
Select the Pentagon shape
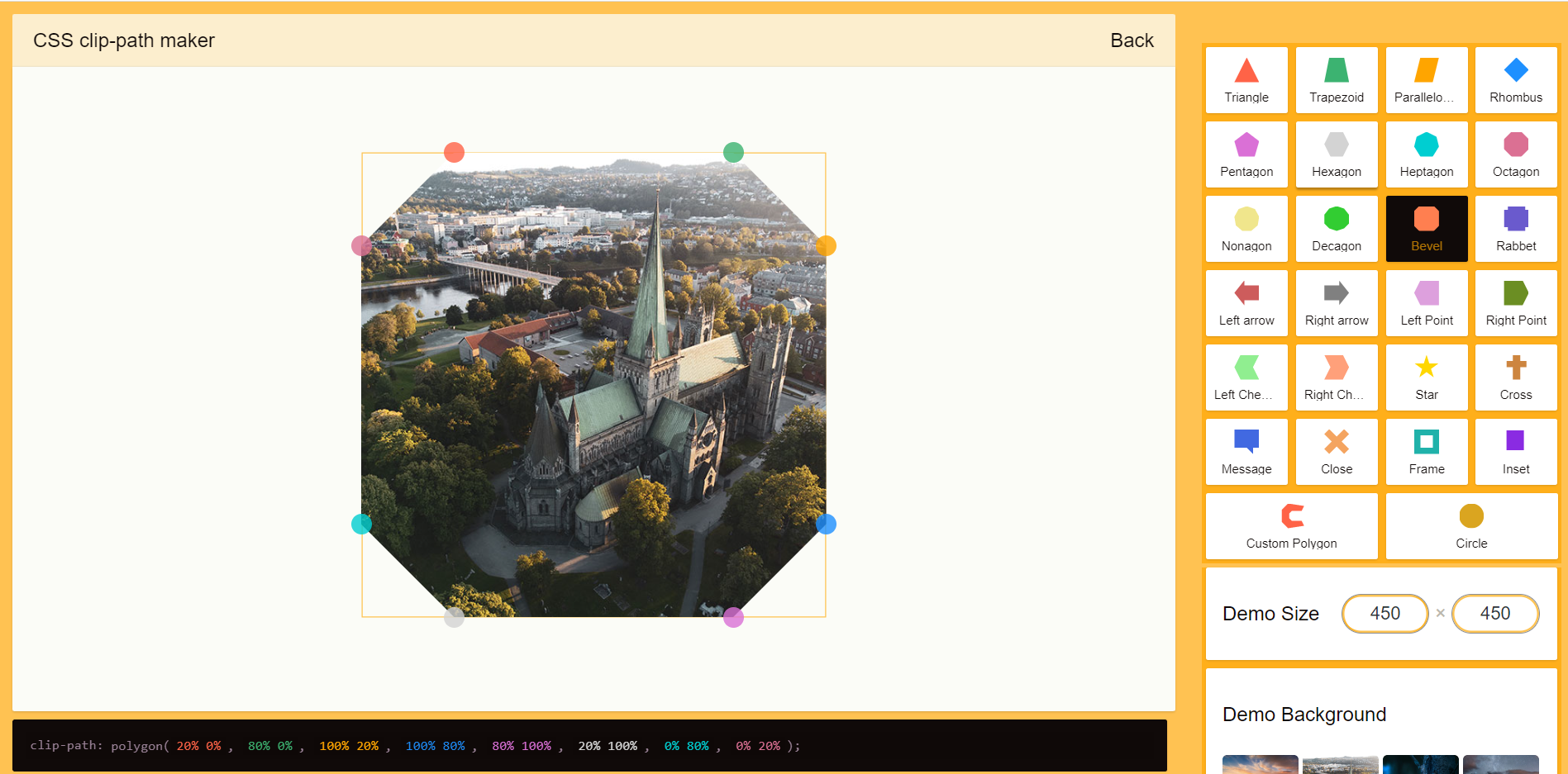click(x=1246, y=154)
